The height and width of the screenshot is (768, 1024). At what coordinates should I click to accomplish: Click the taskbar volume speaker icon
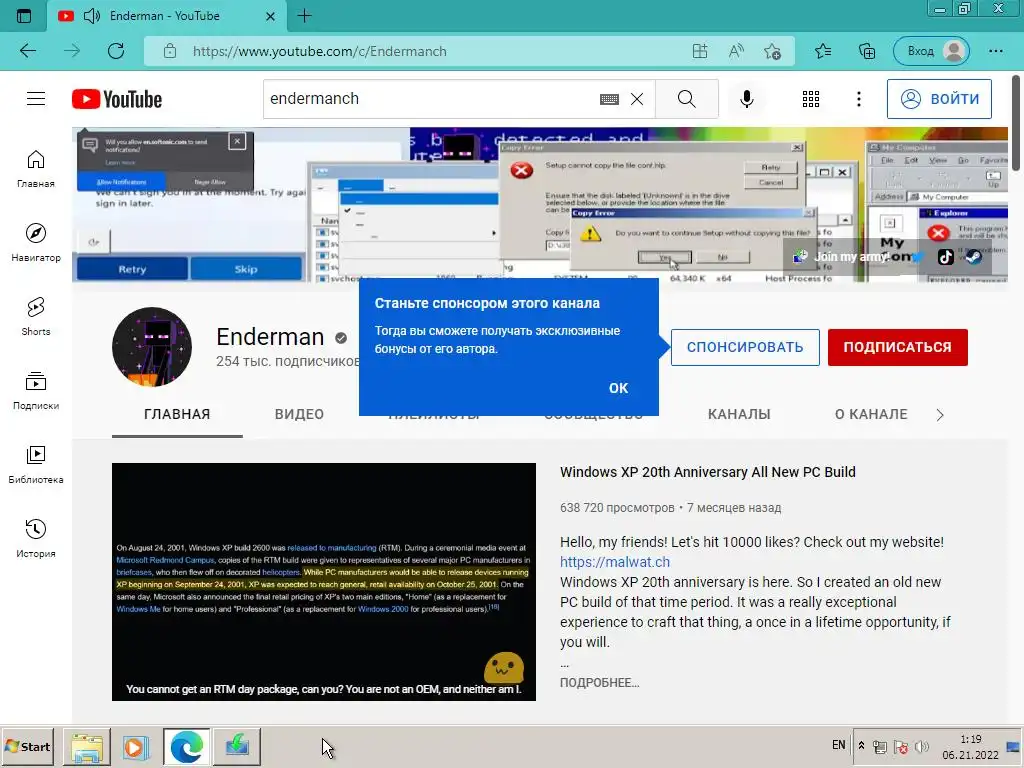tap(921, 746)
